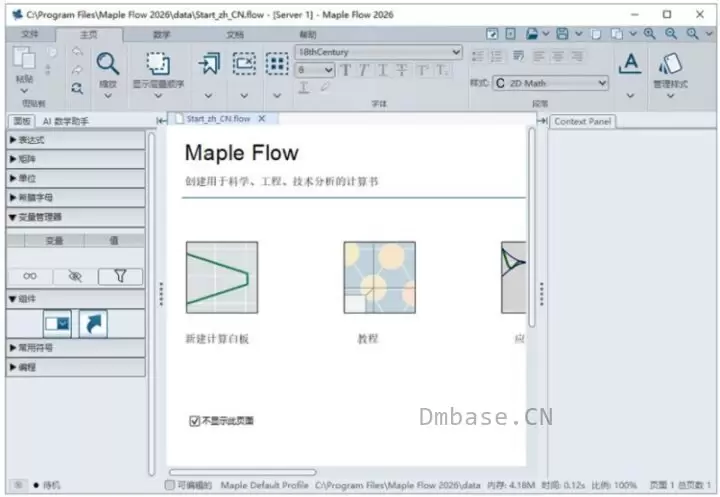The height and width of the screenshot is (497, 720).
Task: Toggle the 可编辑的 checkbox in status bar
Action: tap(169, 485)
